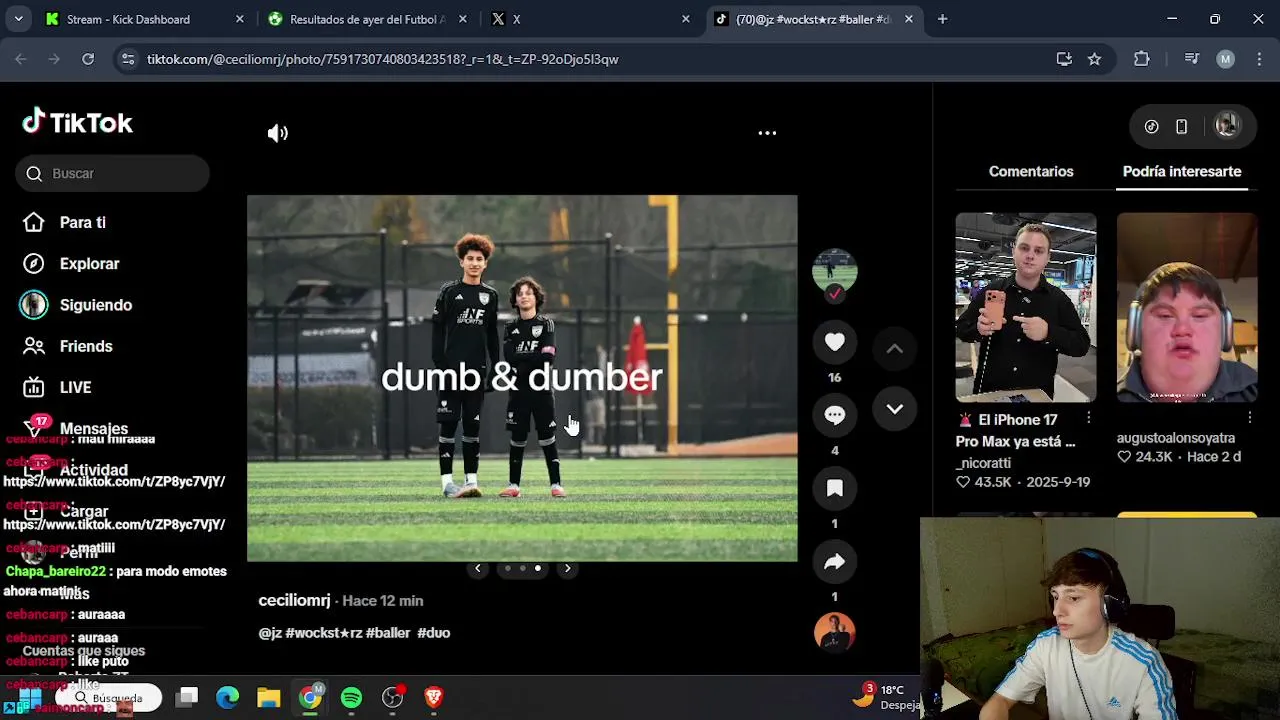The width and height of the screenshot is (1280, 720).
Task: Switch to the X tab
Action: coord(590,19)
